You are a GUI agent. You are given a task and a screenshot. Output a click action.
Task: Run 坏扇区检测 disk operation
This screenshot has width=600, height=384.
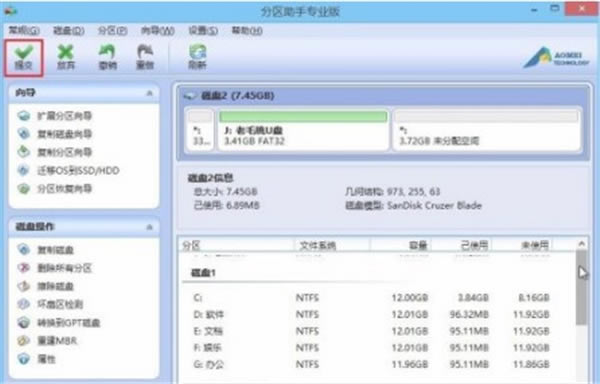(x=50, y=304)
